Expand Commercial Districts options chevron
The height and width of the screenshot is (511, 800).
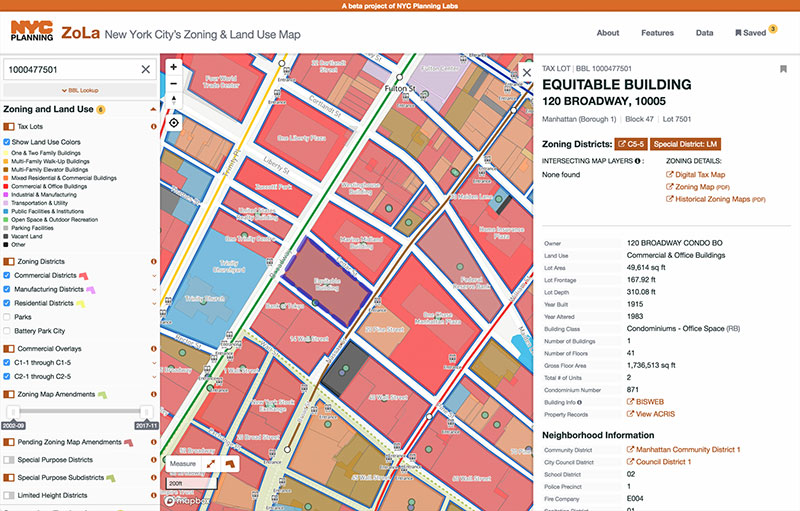[x=154, y=275]
